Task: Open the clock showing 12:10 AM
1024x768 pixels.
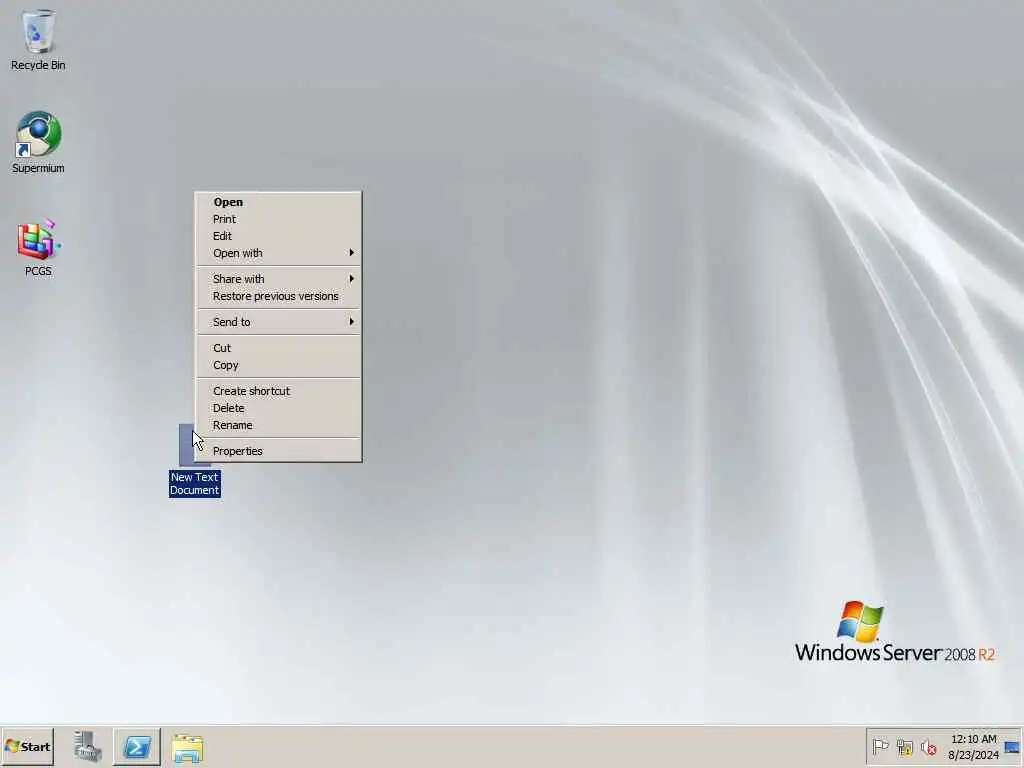Action: tap(973, 746)
